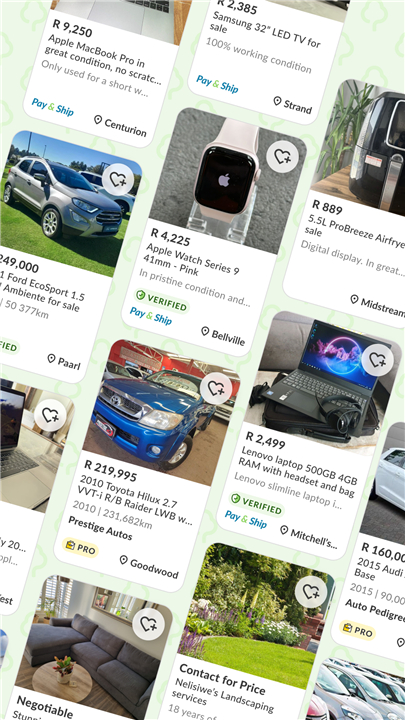This screenshot has width=405, height=720.
Task: Select the VERIFIED badge on Apple Watch card
Action: click(161, 301)
